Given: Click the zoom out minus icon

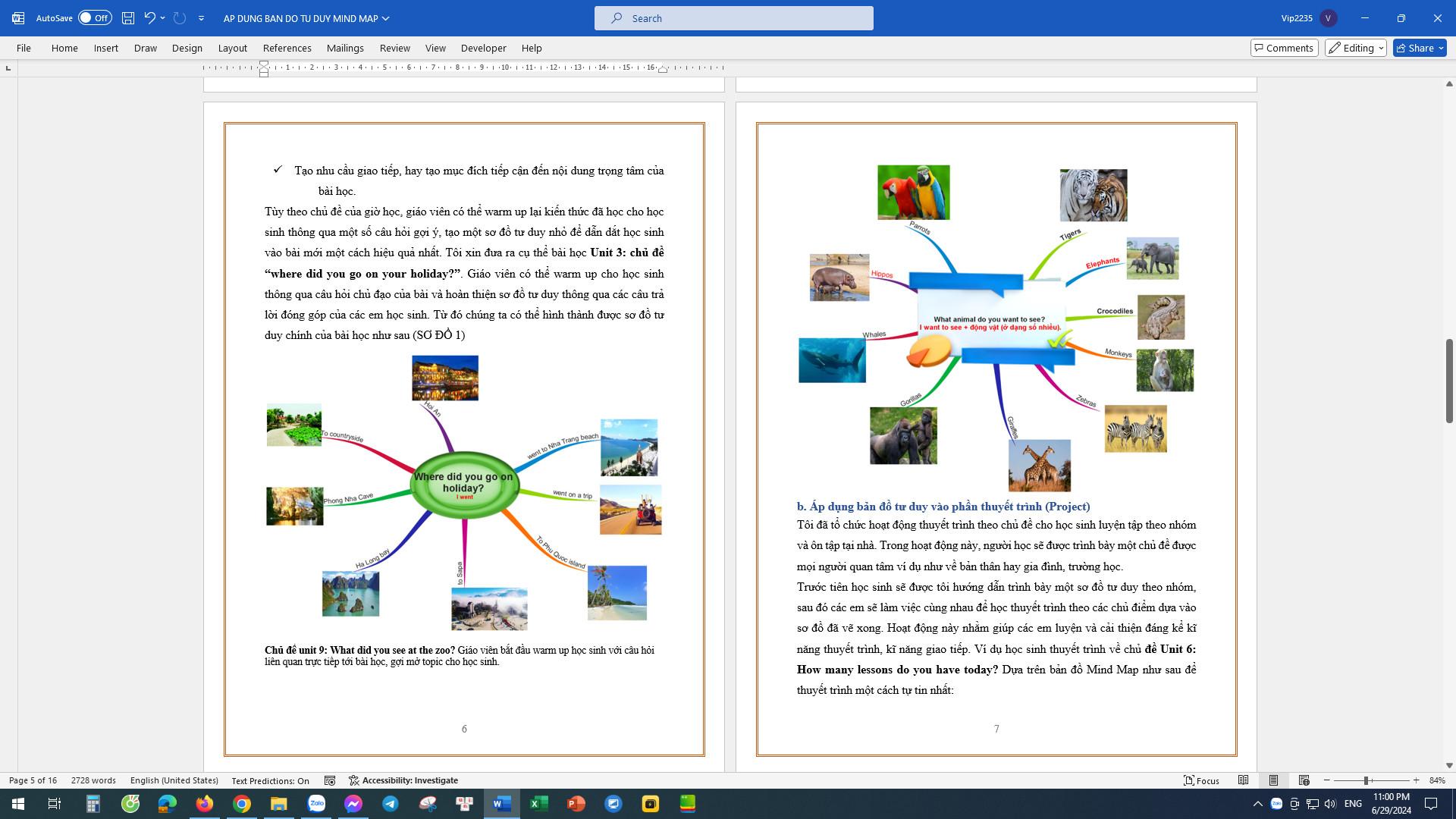Looking at the screenshot, I should 1327,780.
